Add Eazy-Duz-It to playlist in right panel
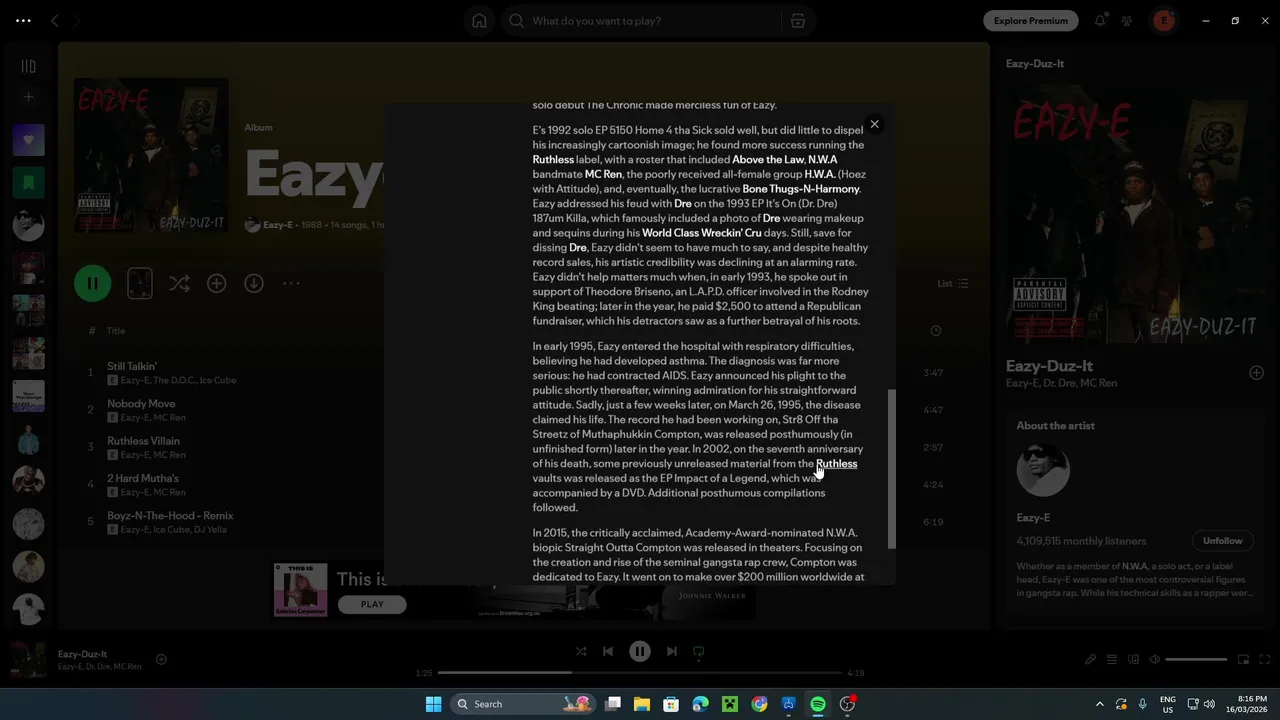Viewport: 1280px width, 720px height. (x=1256, y=373)
